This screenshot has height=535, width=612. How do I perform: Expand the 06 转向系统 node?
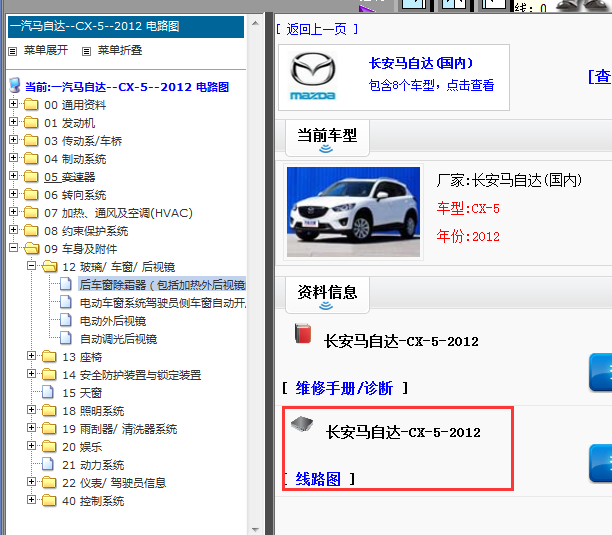coord(13,194)
